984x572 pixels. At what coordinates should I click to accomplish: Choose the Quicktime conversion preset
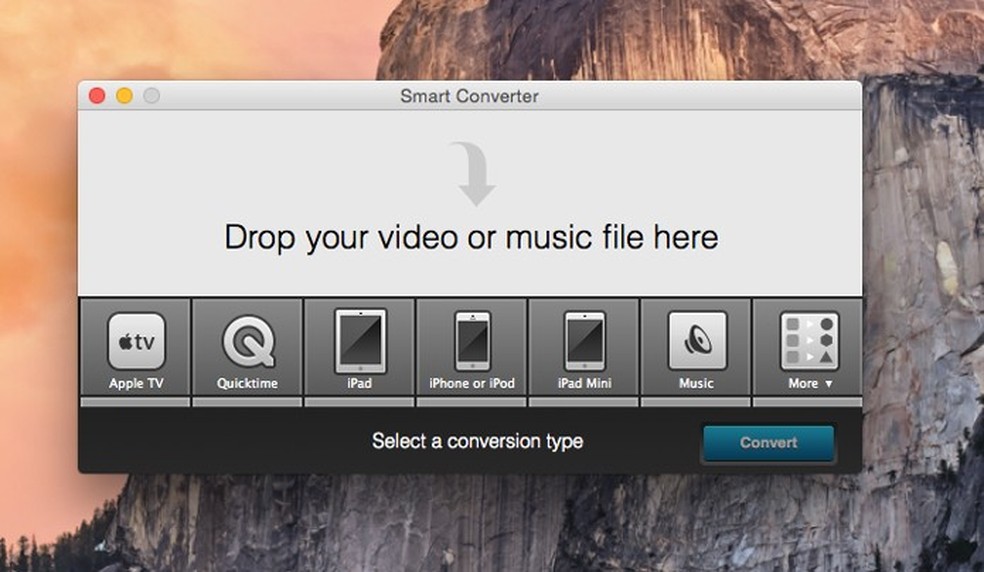(247, 348)
